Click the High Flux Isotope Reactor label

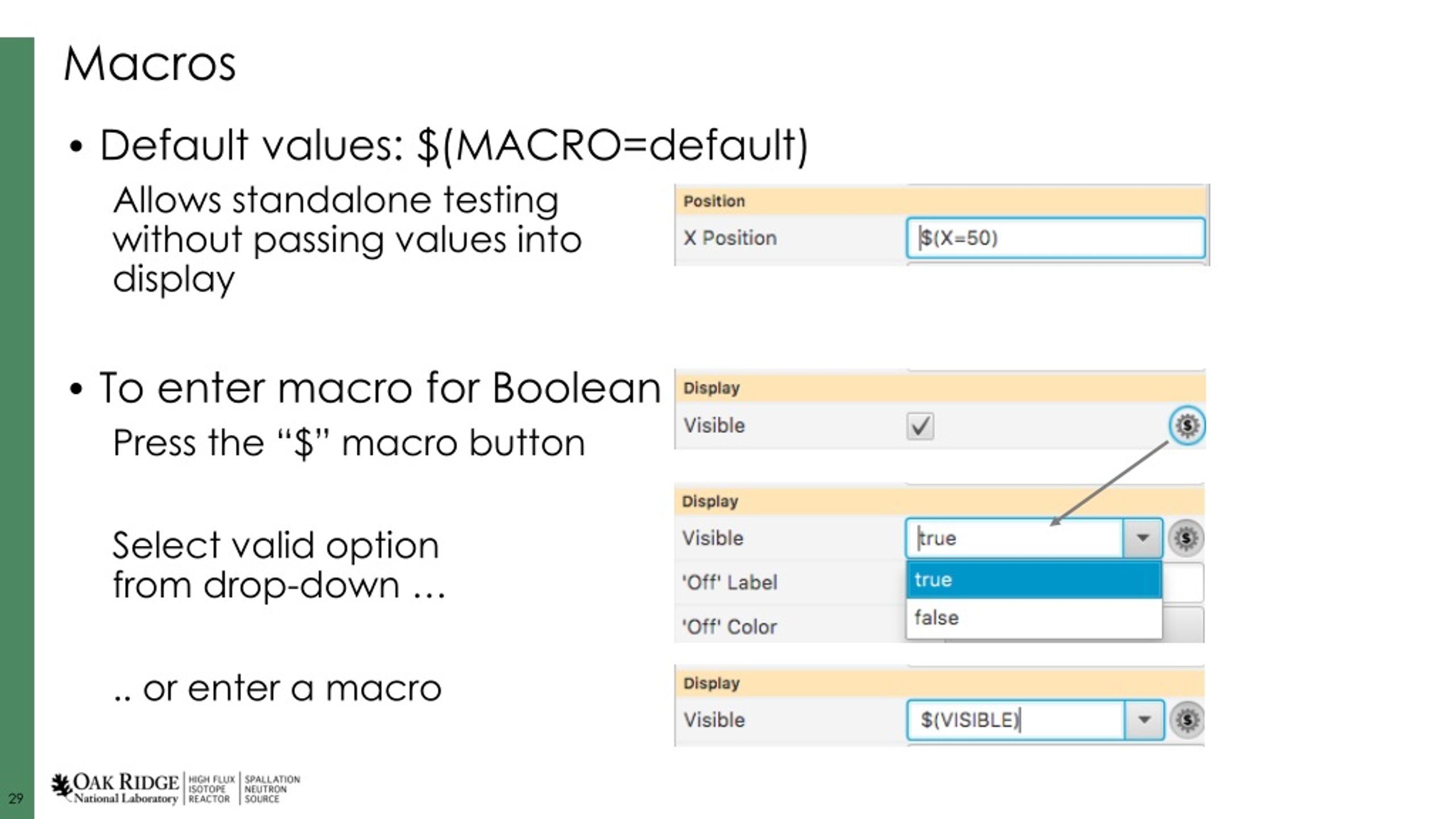pyautogui.click(x=212, y=789)
